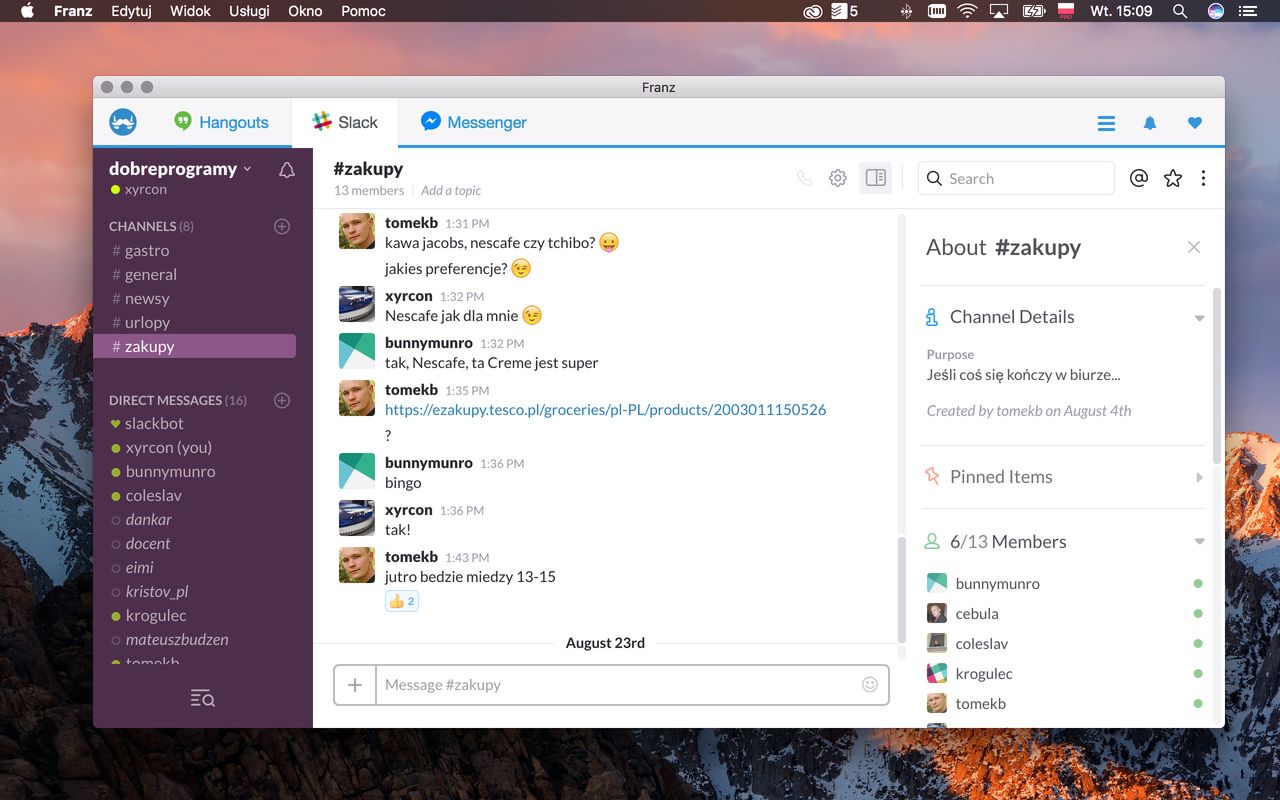1280x800 pixels.
Task: Close the About #zakupy panel
Action: (1193, 247)
